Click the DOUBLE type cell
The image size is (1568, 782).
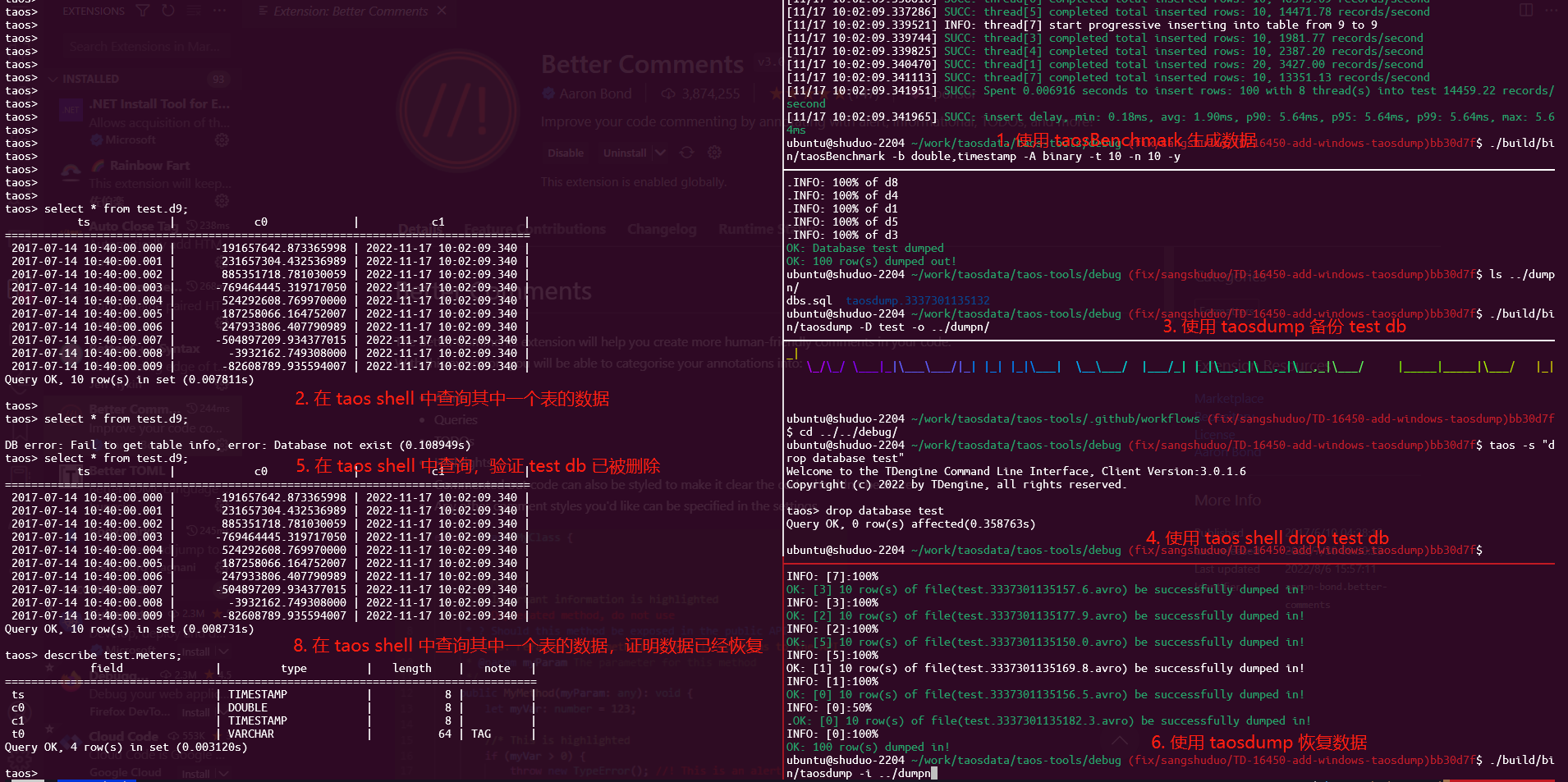248,708
